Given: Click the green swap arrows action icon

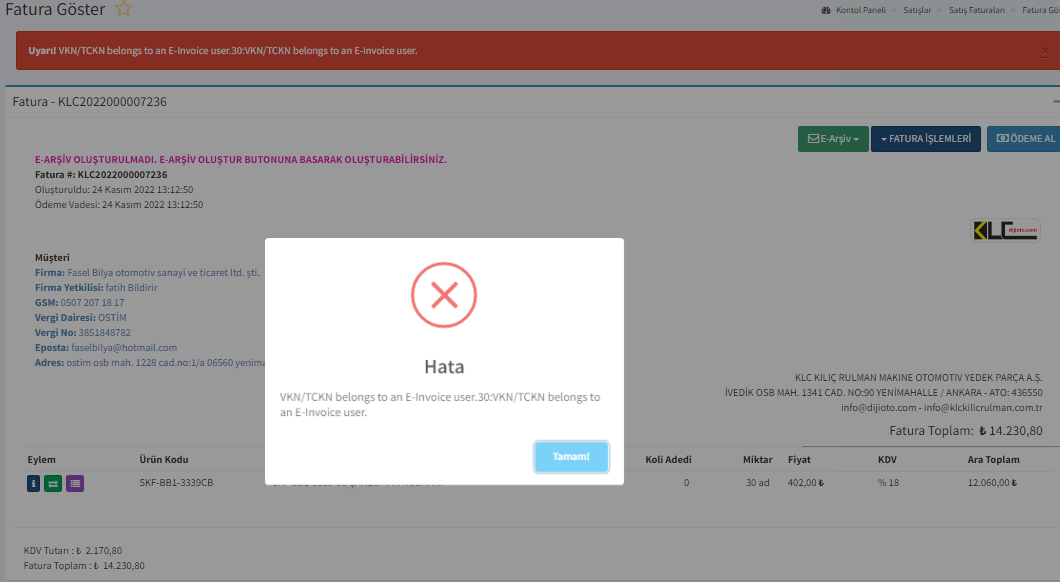Looking at the screenshot, I should click(54, 483).
